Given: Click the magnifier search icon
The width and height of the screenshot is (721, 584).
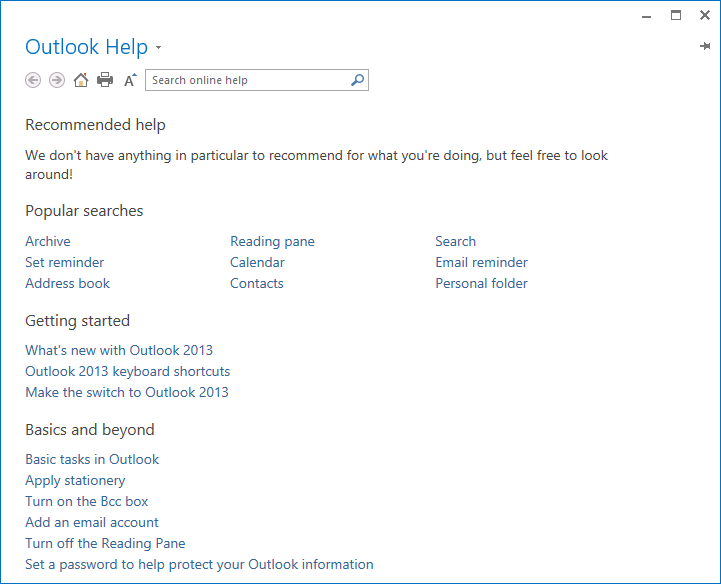Looking at the screenshot, I should click(357, 80).
